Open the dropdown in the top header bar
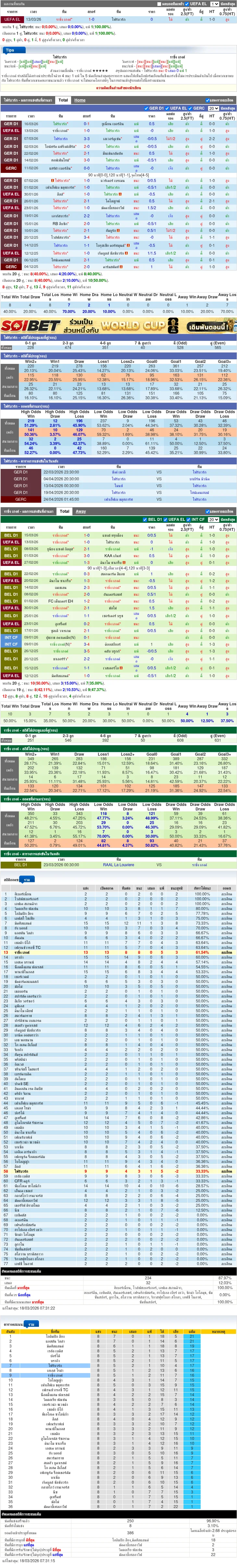This screenshot has height=1568, width=237. tap(215, 4)
